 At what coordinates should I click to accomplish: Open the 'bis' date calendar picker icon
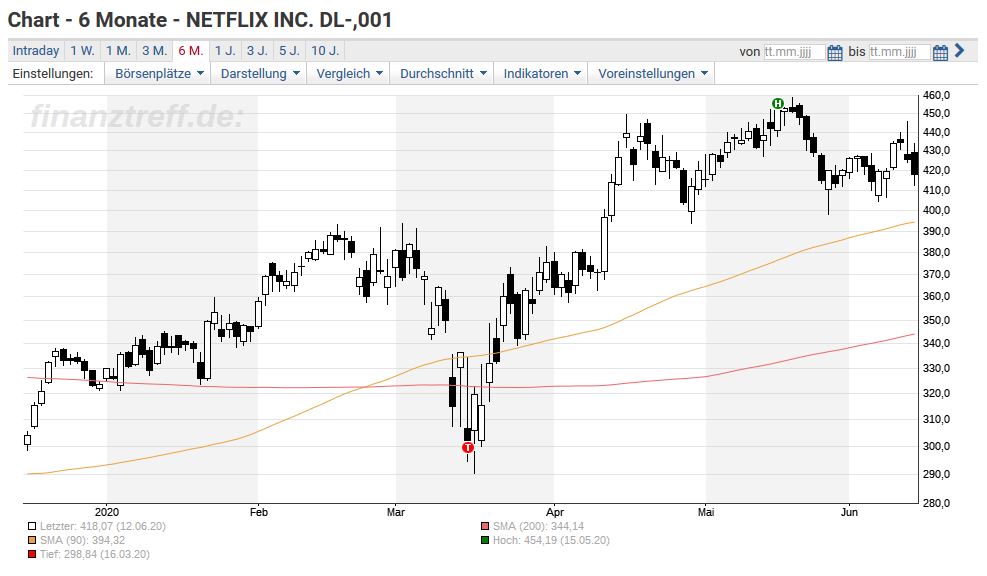tap(940, 52)
